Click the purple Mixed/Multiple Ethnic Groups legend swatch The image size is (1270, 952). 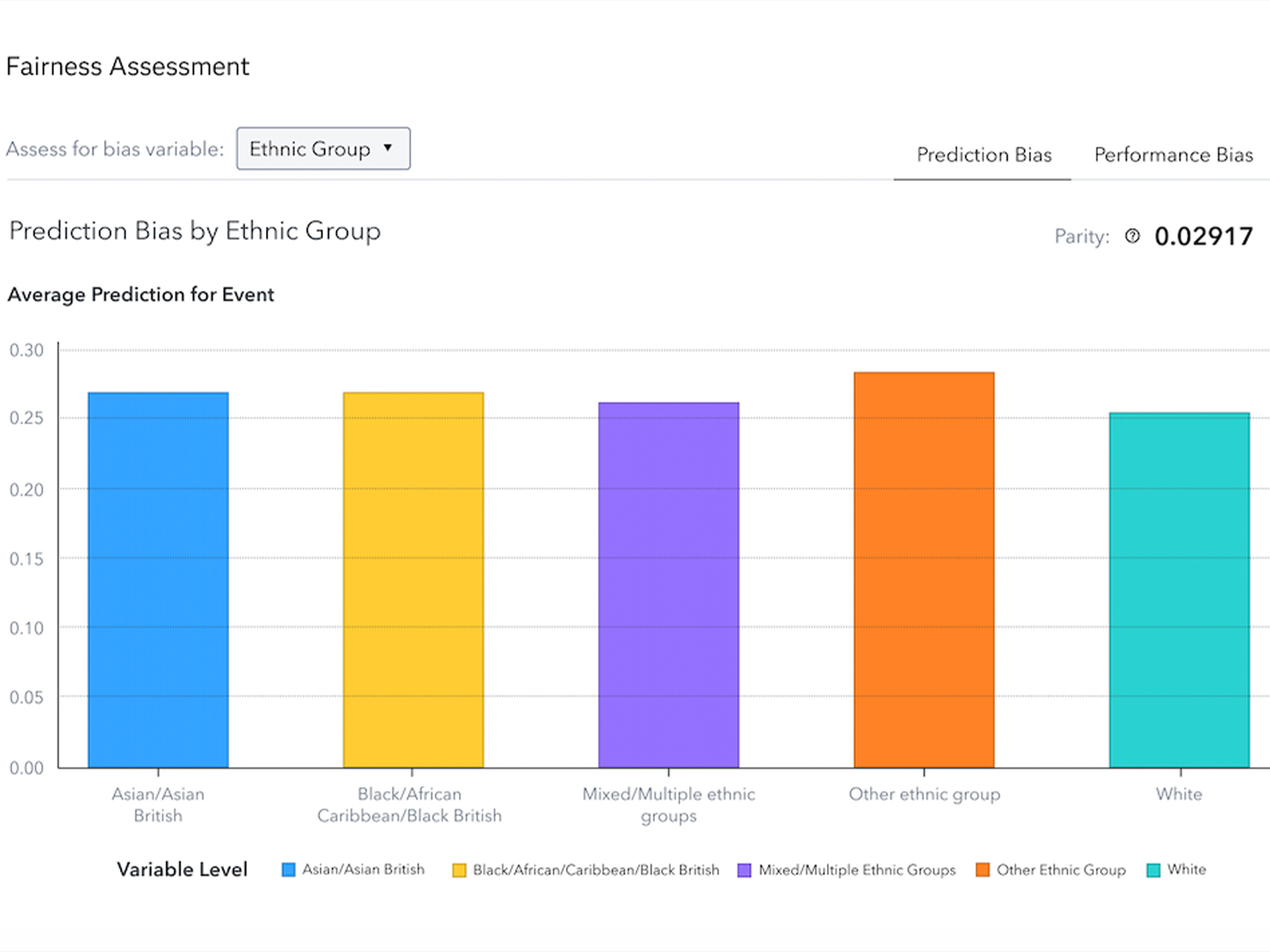coord(745,870)
